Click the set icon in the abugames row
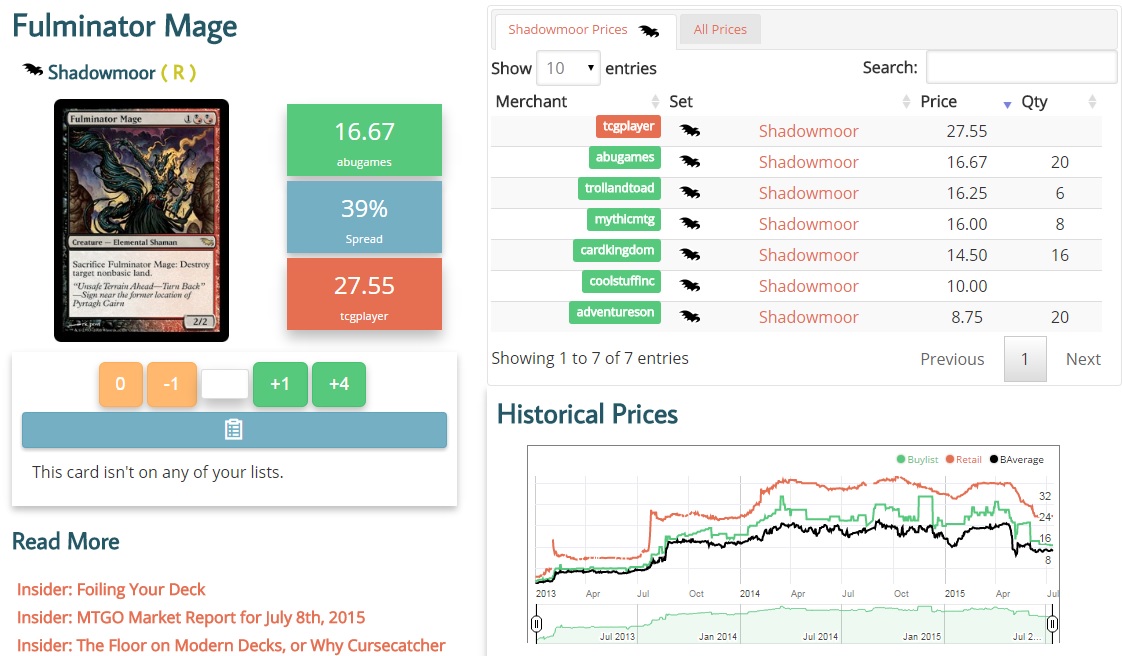 coord(690,161)
